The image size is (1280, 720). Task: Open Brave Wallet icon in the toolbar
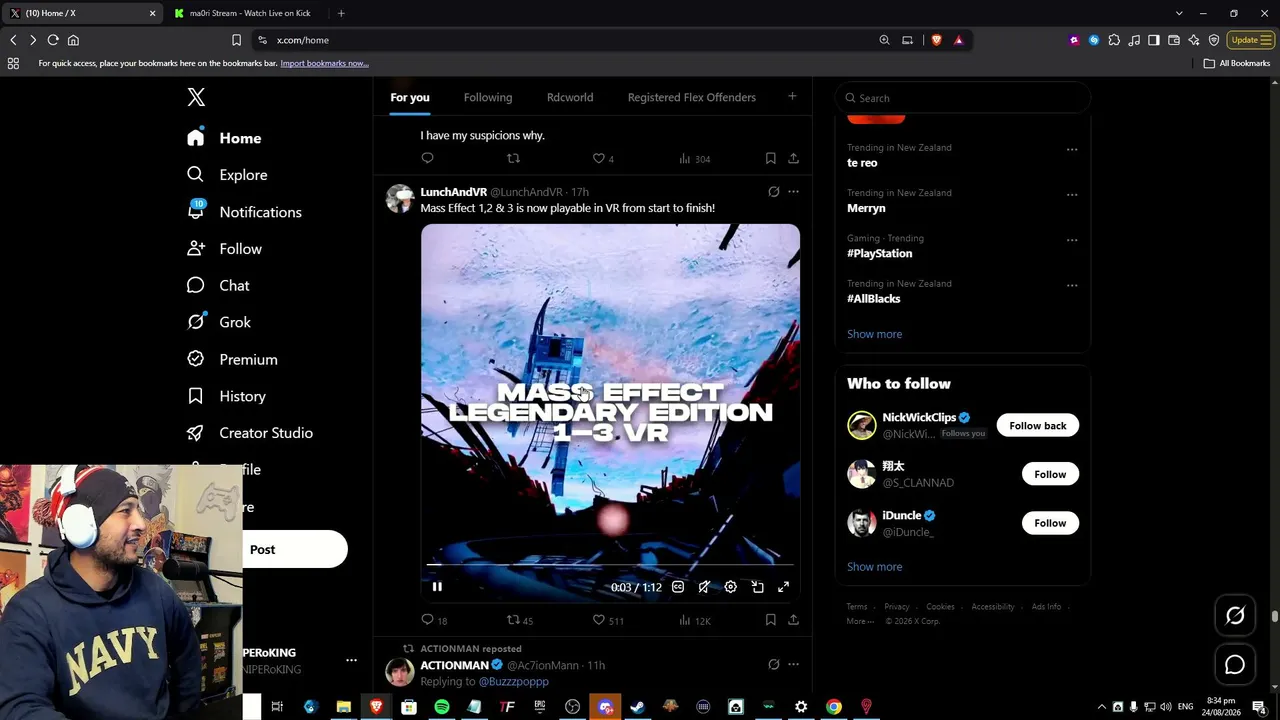(1174, 40)
